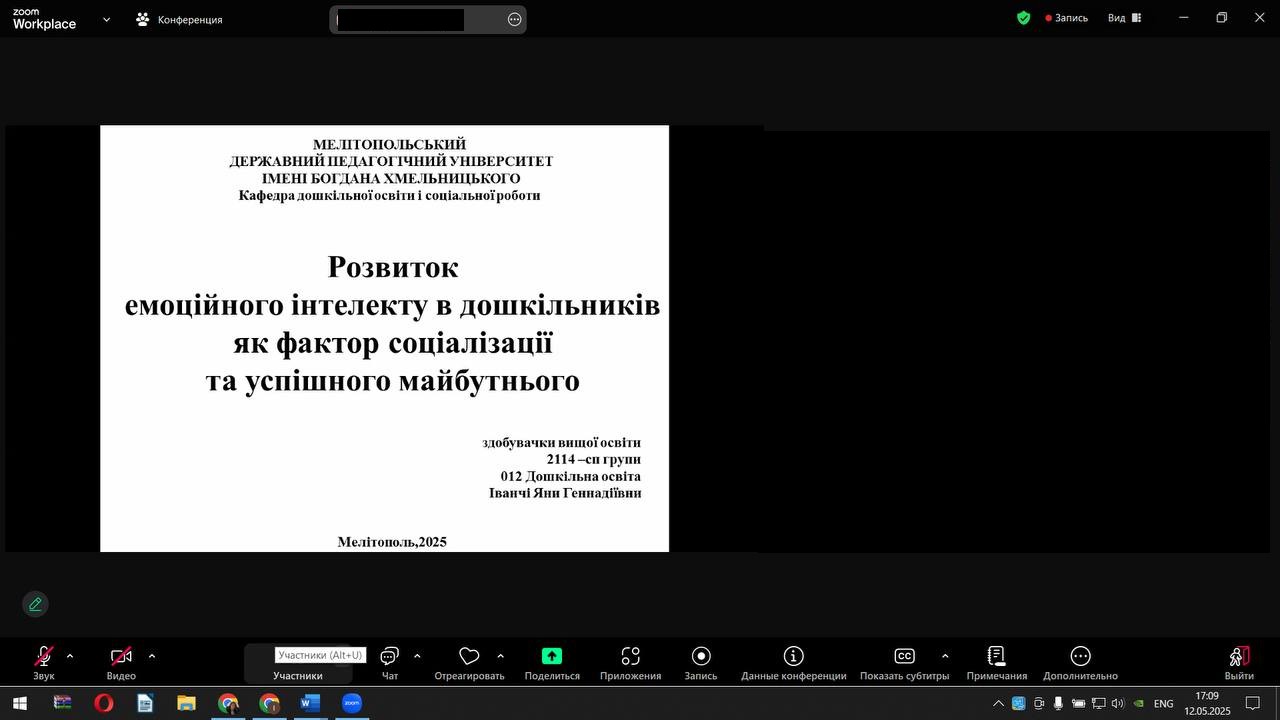Click the microphone tray icon

click(x=1058, y=704)
